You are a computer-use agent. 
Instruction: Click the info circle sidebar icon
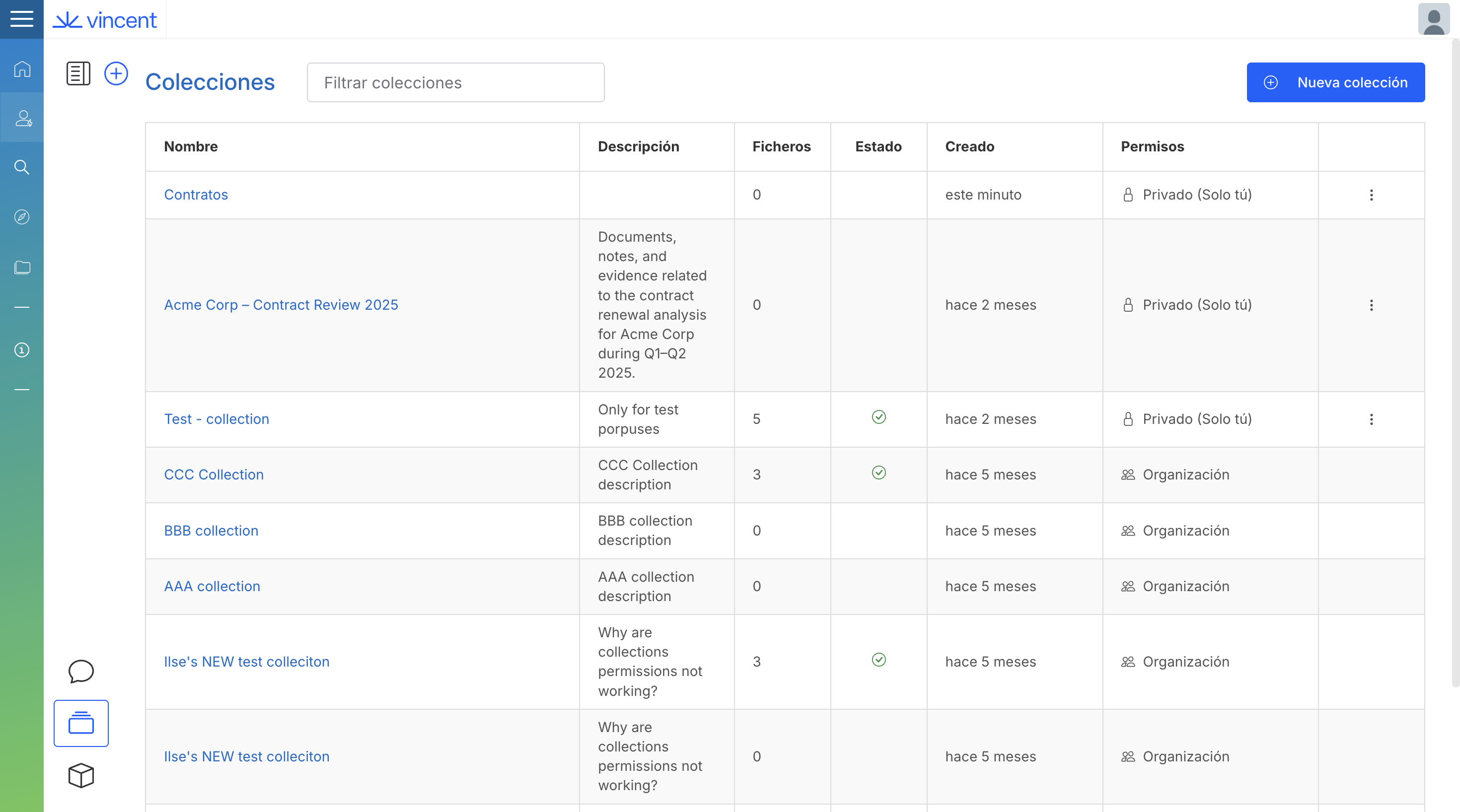21,349
